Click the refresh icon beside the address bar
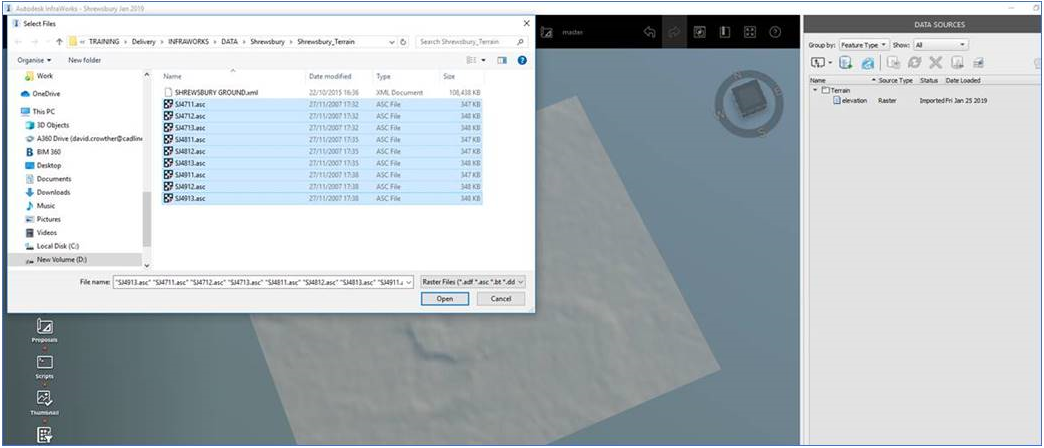1044x448 pixels. coord(403,41)
